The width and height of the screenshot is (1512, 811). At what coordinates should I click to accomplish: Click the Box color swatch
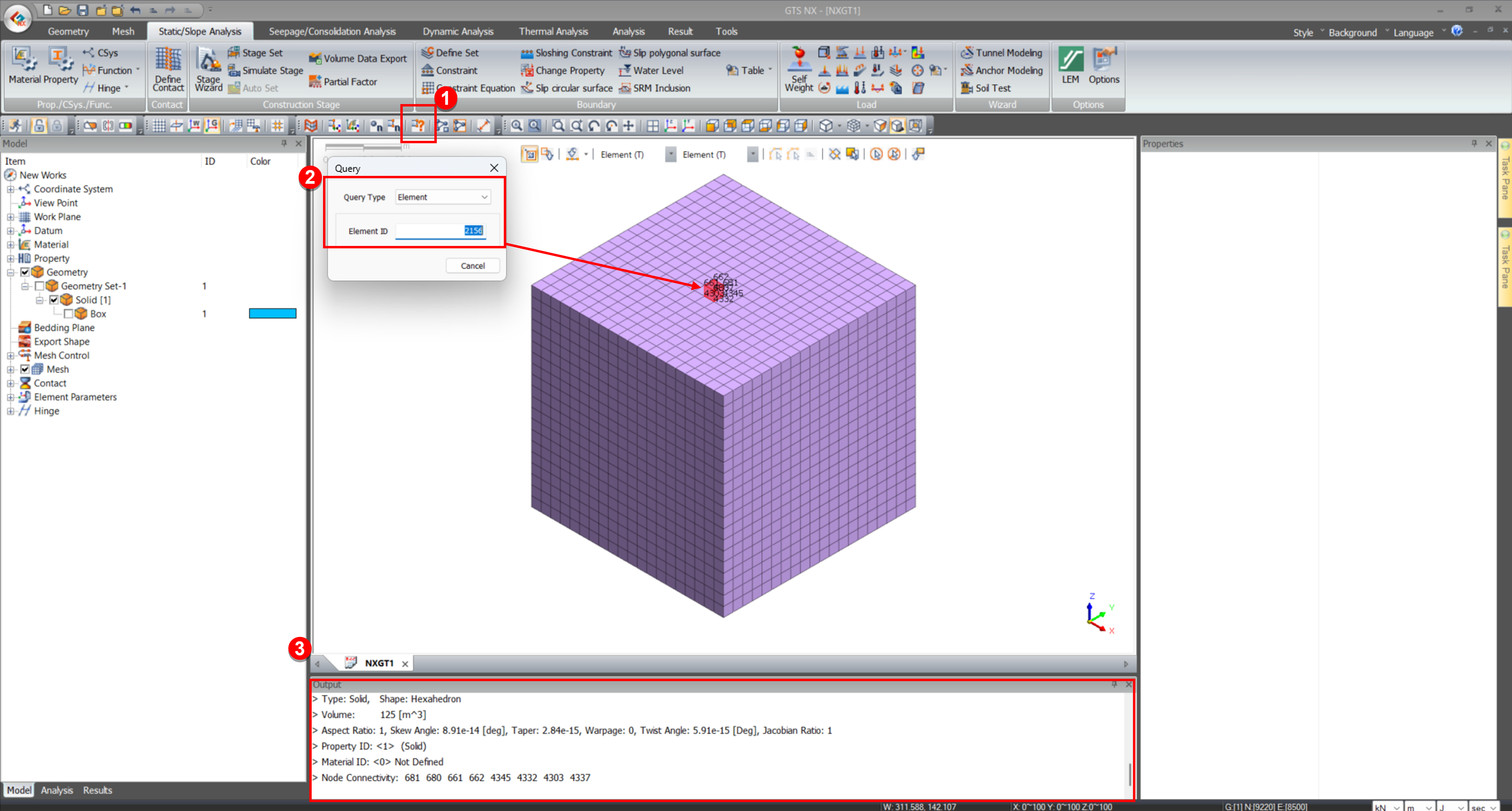click(273, 314)
